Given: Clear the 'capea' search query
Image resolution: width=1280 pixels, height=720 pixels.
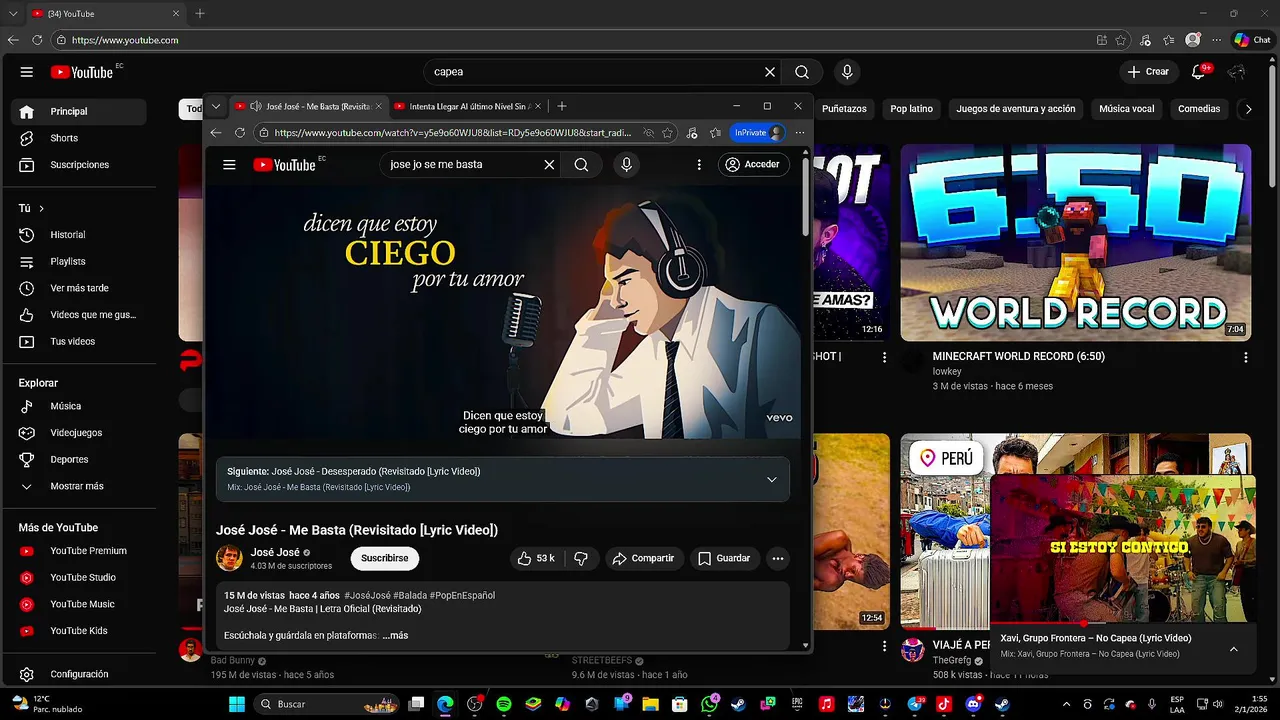Looking at the screenshot, I should click(x=770, y=72).
